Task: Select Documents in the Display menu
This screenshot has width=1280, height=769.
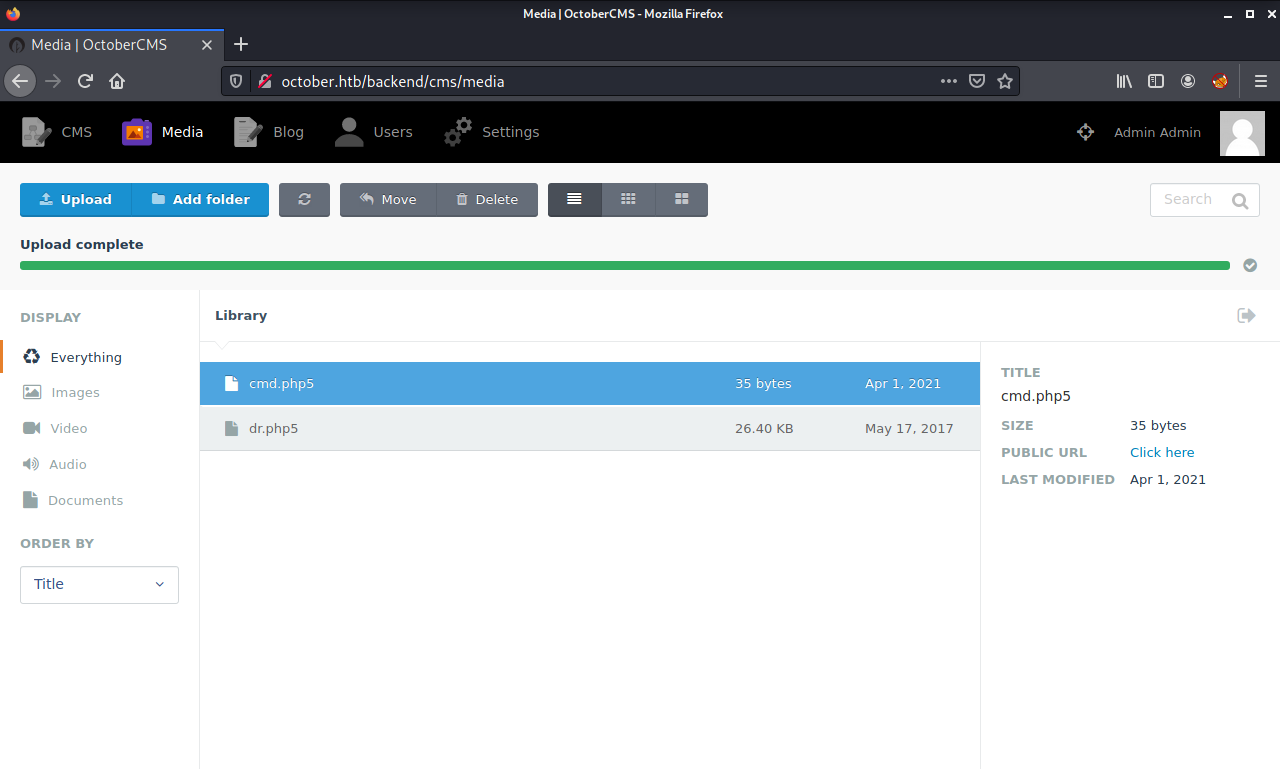Action: click(x=84, y=500)
